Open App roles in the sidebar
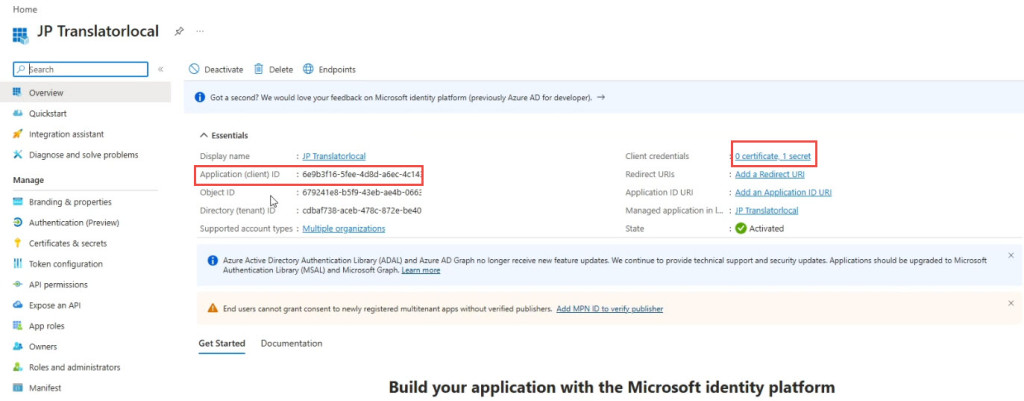The width and height of the screenshot is (1024, 401). pyautogui.click(x=46, y=326)
